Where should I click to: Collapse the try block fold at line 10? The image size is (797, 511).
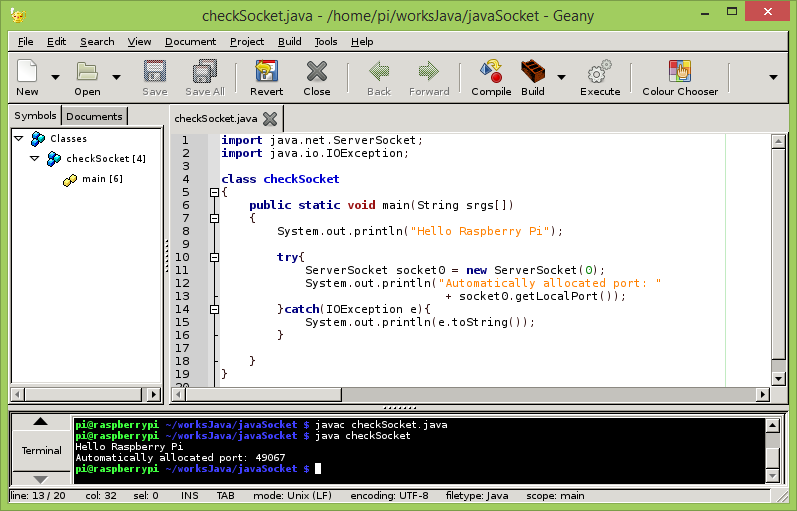click(214, 257)
